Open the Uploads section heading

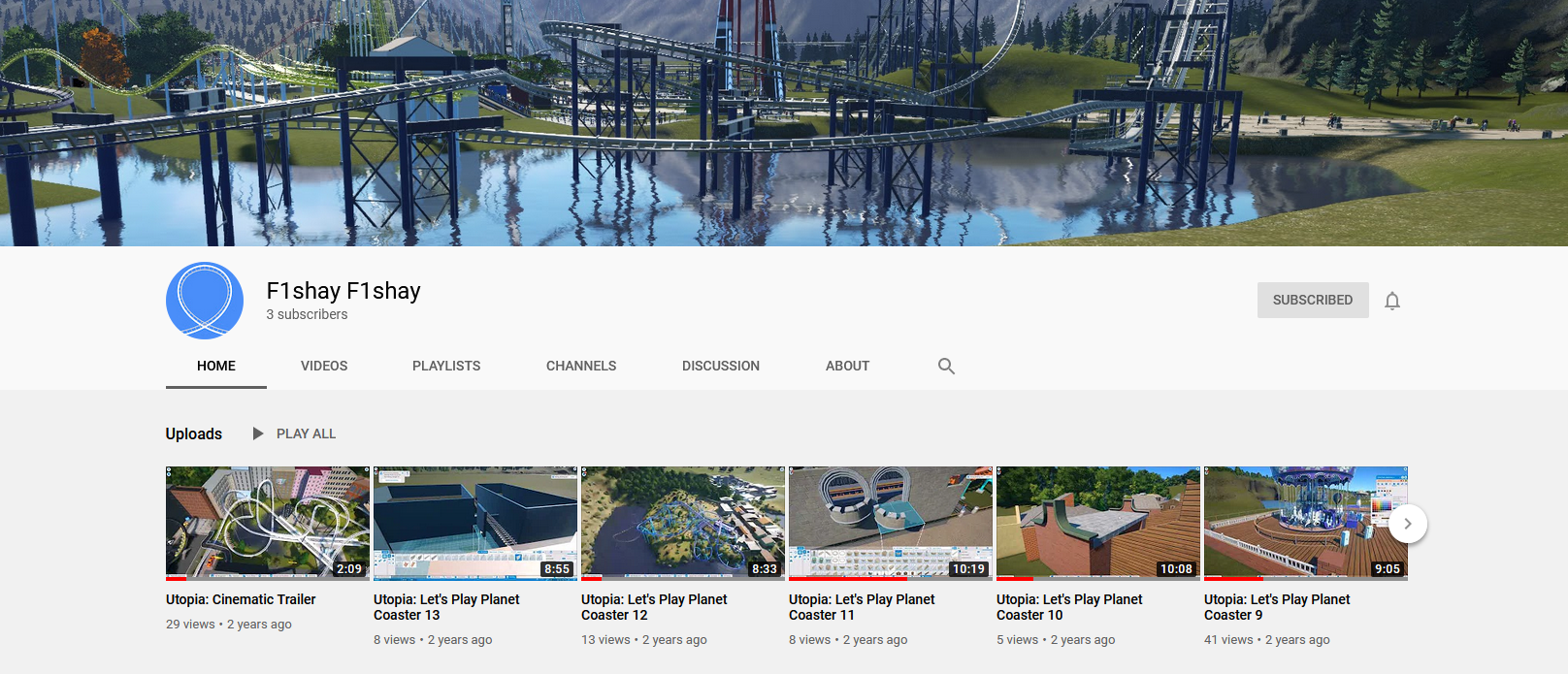(x=194, y=433)
